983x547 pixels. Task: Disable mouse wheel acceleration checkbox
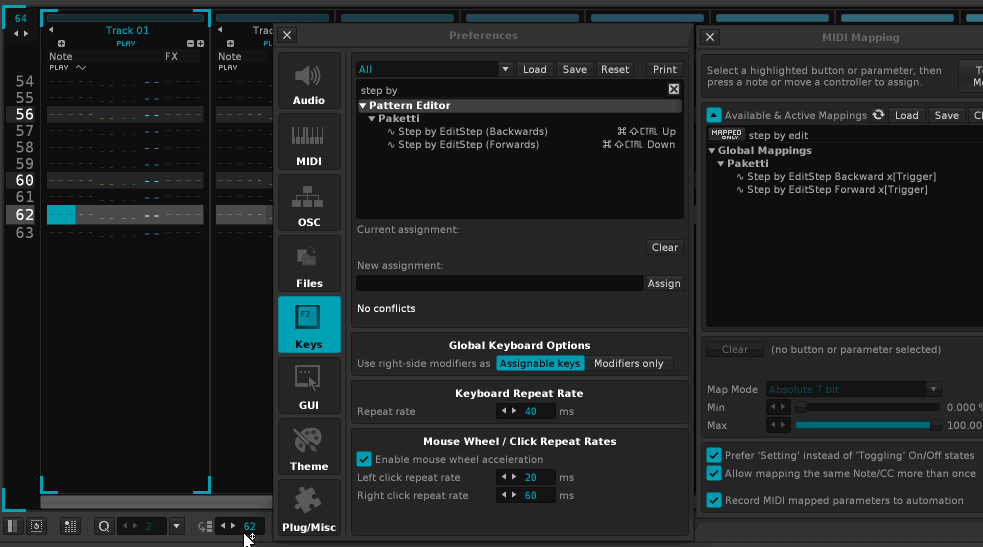coord(364,459)
